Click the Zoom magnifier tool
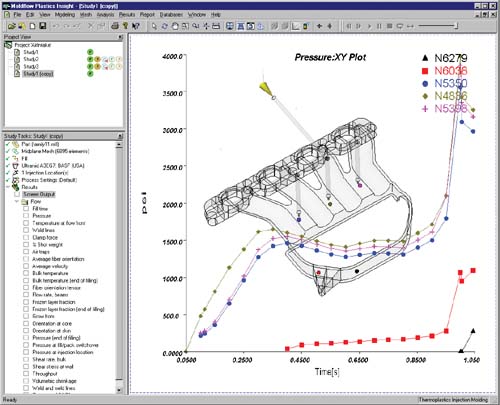 196,26
